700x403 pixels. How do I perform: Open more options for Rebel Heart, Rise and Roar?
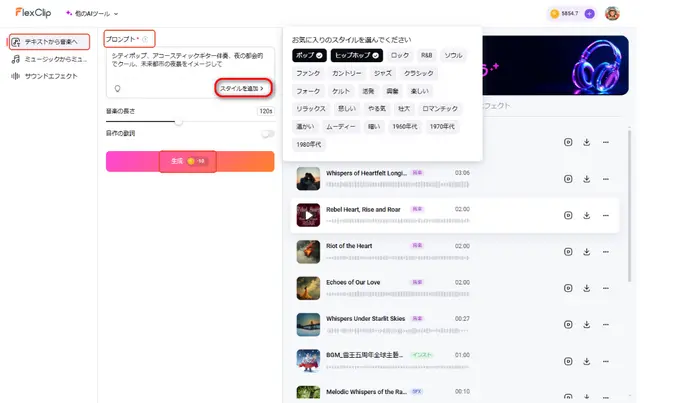tap(606, 216)
